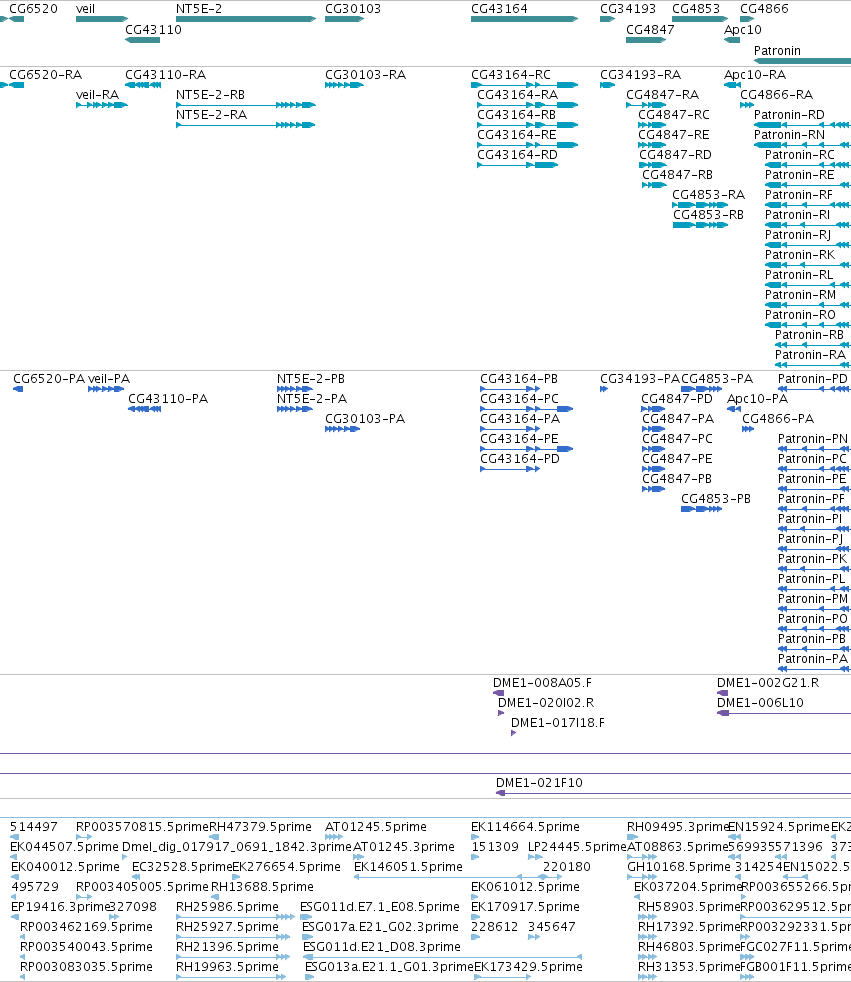
Task: Click protein CG4847-PD label
Action: (x=677, y=399)
